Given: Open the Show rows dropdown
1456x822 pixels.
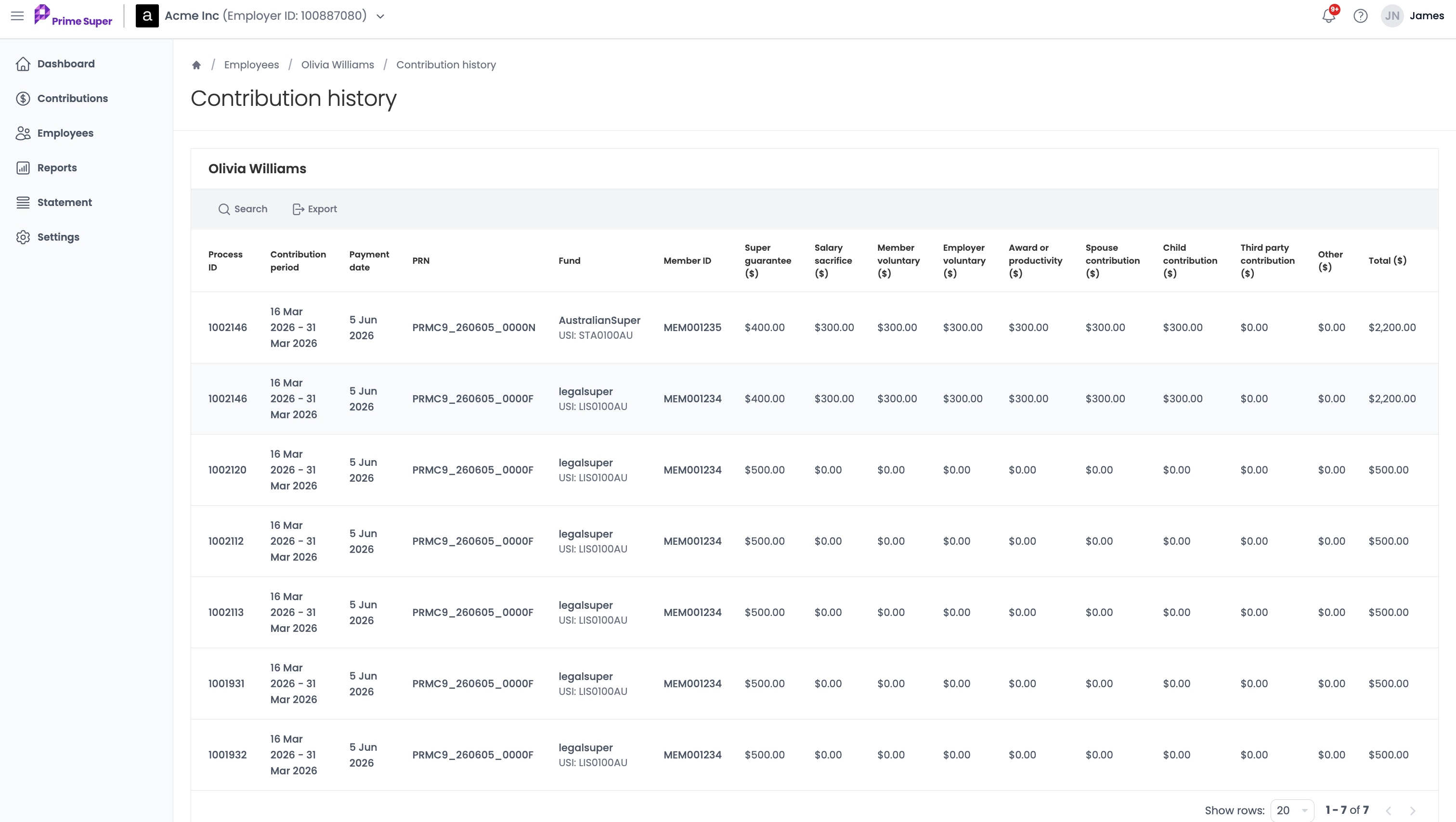Looking at the screenshot, I should tap(1292, 810).
